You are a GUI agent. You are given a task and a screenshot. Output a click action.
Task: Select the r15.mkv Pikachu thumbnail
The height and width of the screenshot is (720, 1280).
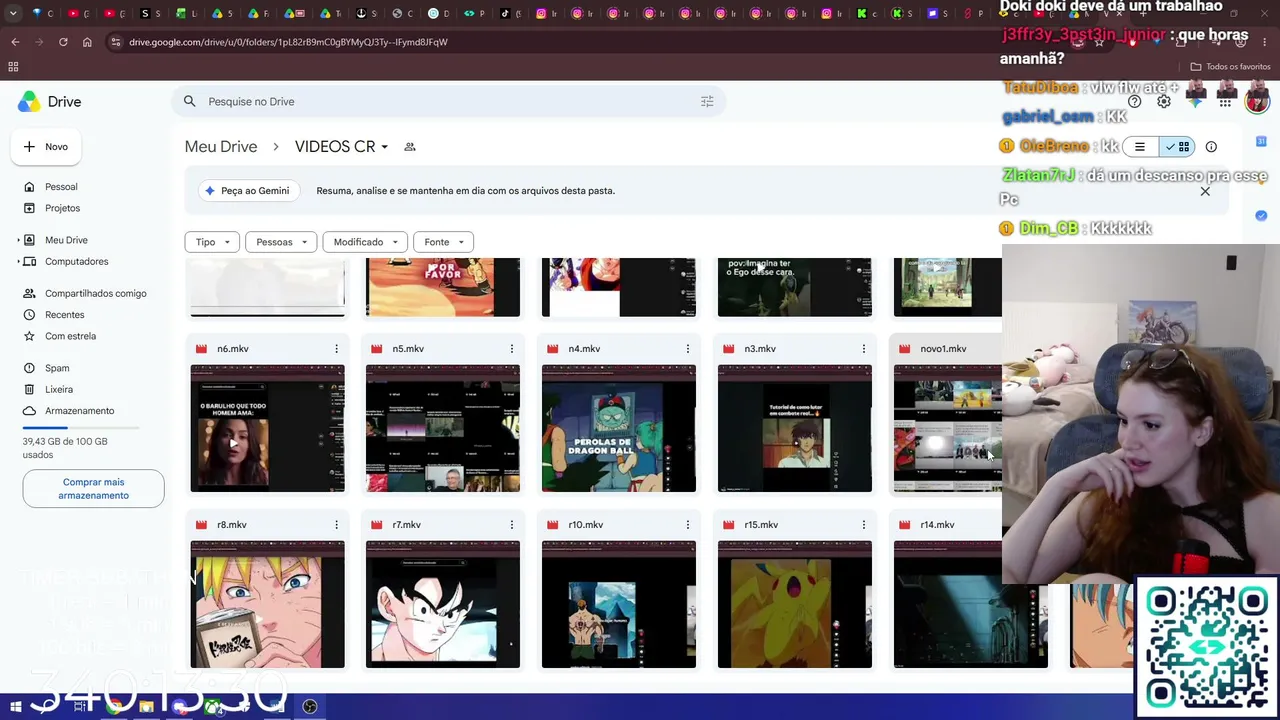click(x=795, y=604)
